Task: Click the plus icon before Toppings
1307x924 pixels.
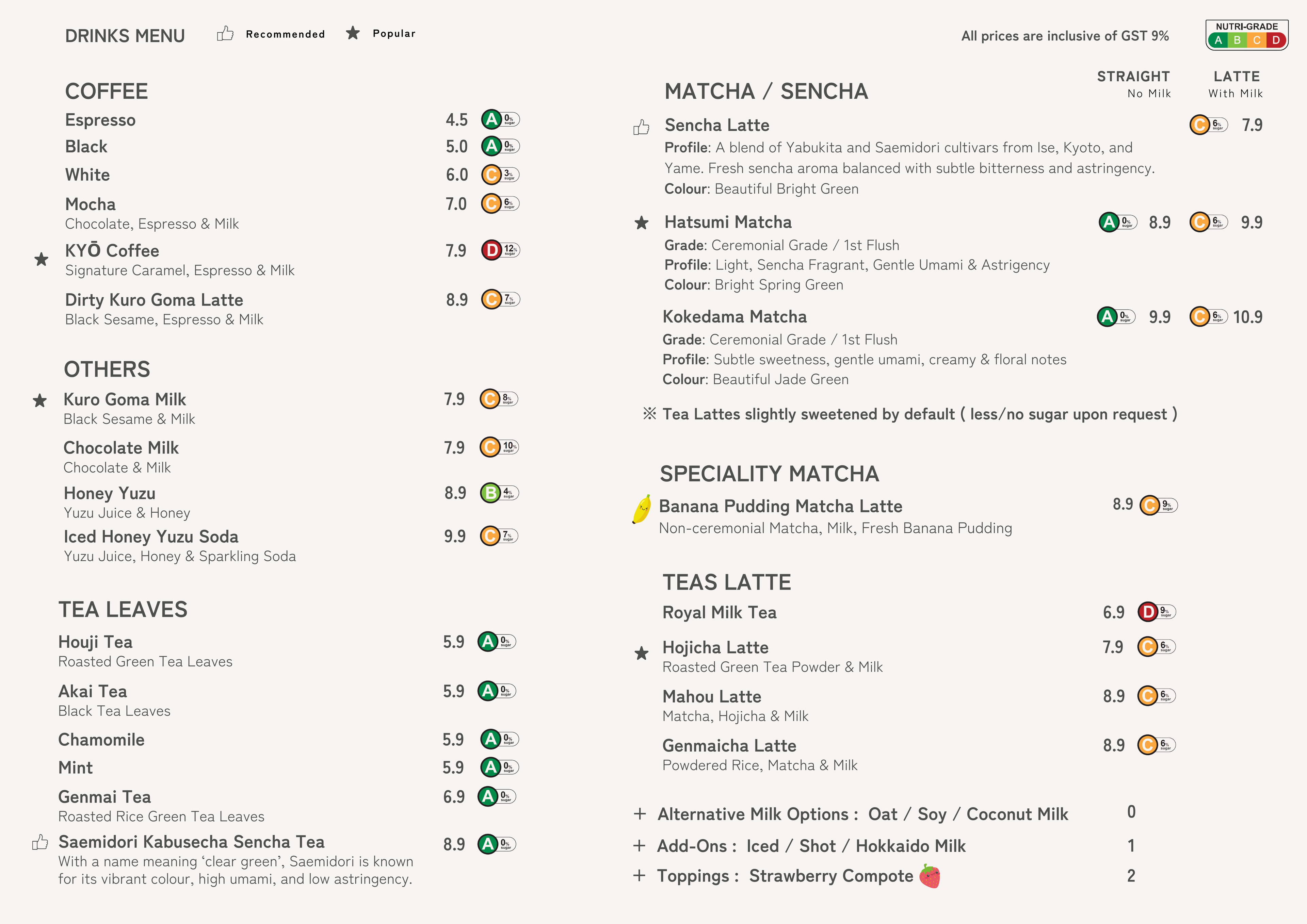Action: (639, 876)
